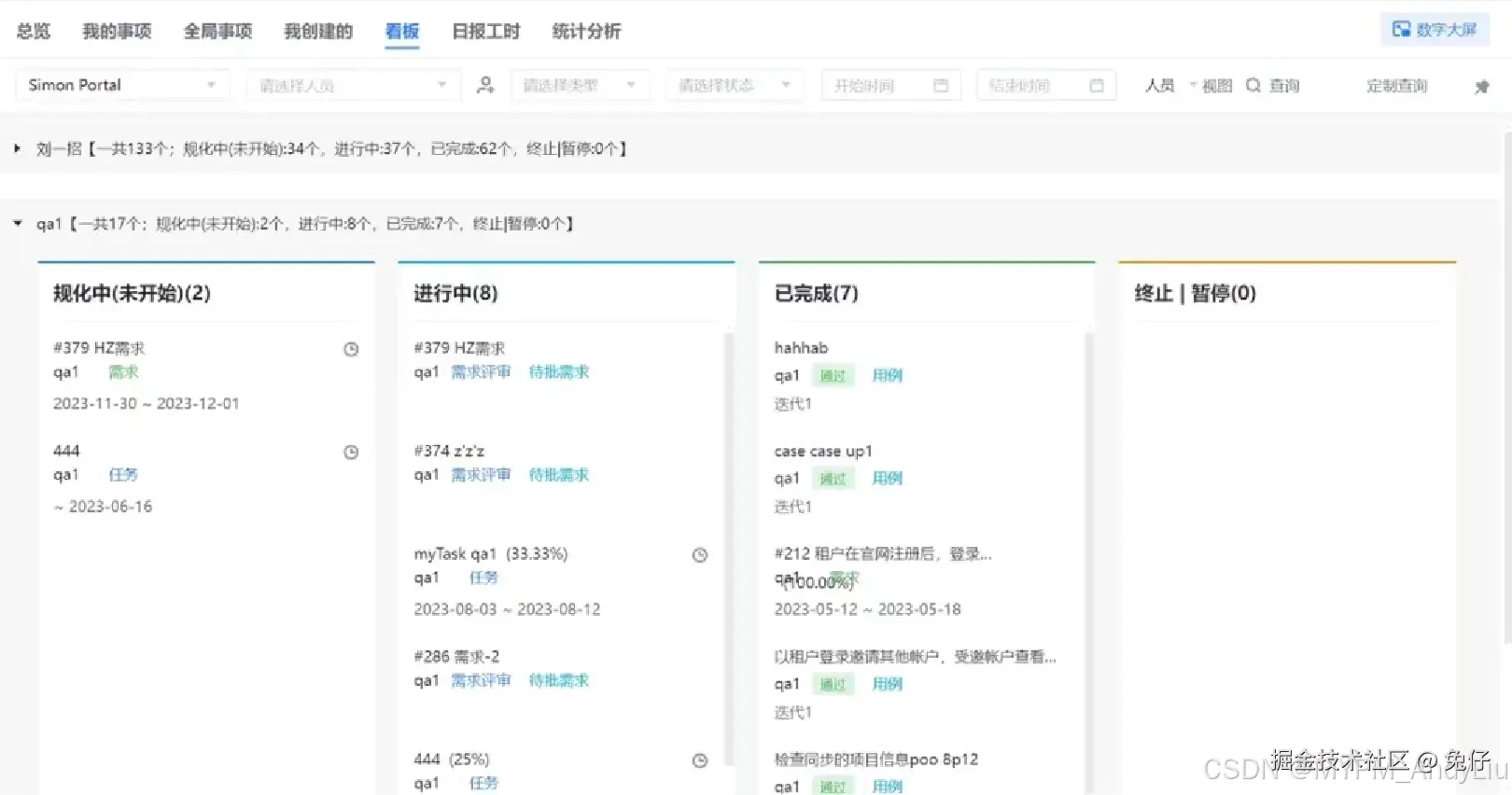Viewport: 1512px width, 795px height.
Task: Open the 444 card due 2023-06-16
Action: pos(66,451)
